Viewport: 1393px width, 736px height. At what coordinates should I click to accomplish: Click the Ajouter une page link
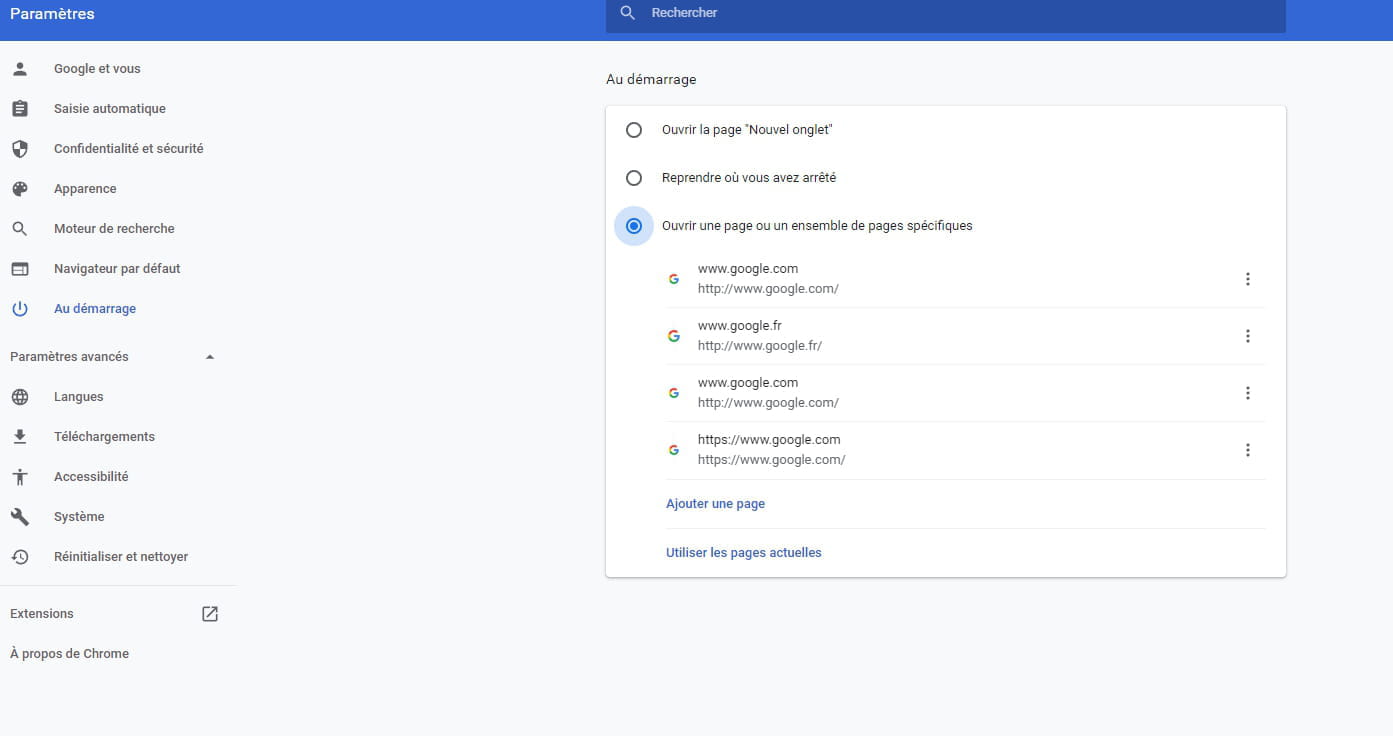(x=715, y=504)
